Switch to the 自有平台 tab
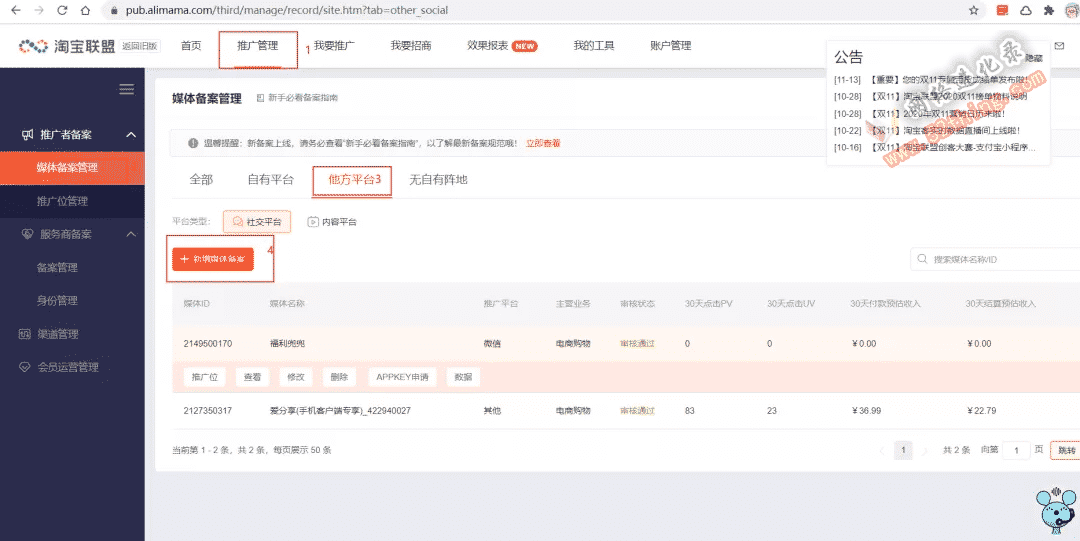The image size is (1080, 541). coord(271,179)
